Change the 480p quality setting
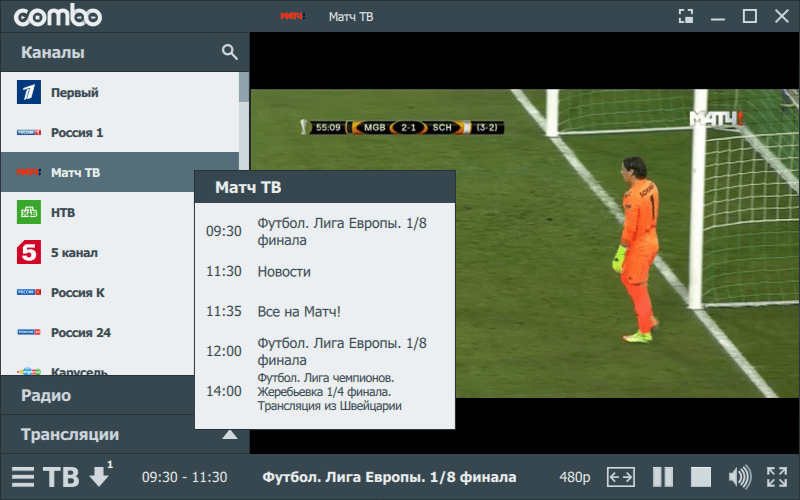 tap(574, 478)
